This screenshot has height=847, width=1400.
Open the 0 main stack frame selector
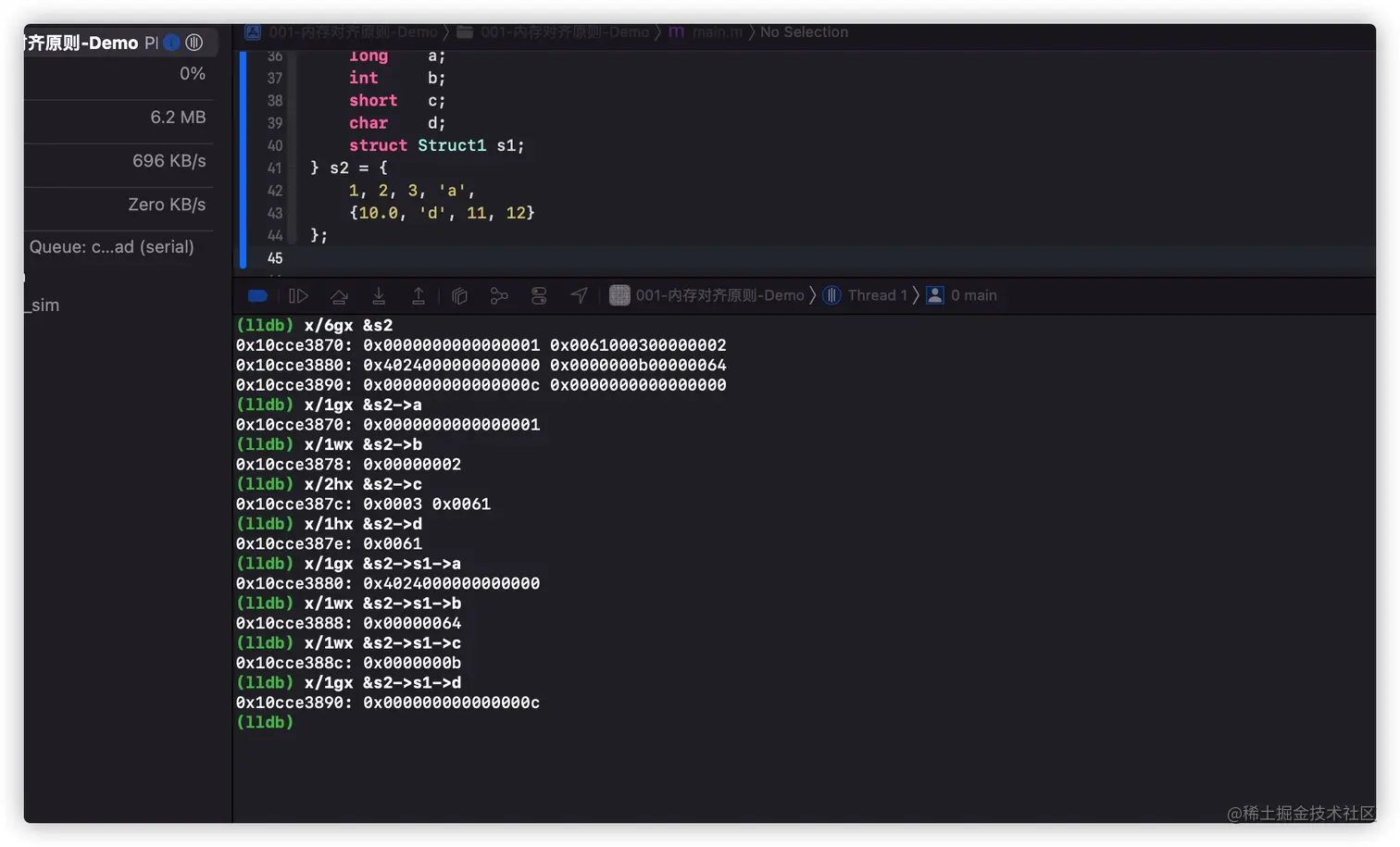962,295
